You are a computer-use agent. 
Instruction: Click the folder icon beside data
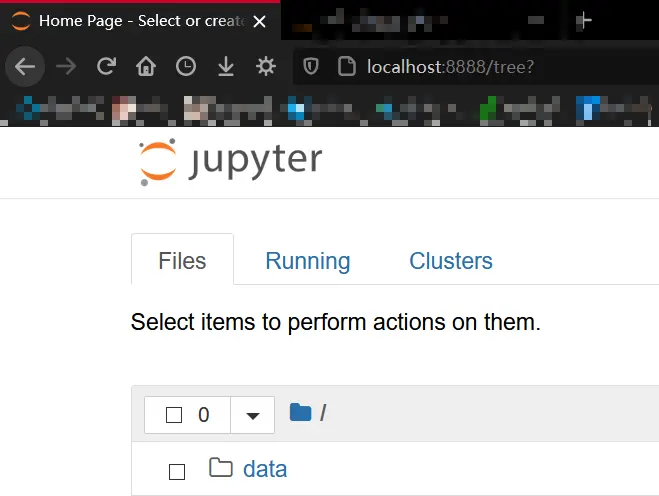pos(220,468)
